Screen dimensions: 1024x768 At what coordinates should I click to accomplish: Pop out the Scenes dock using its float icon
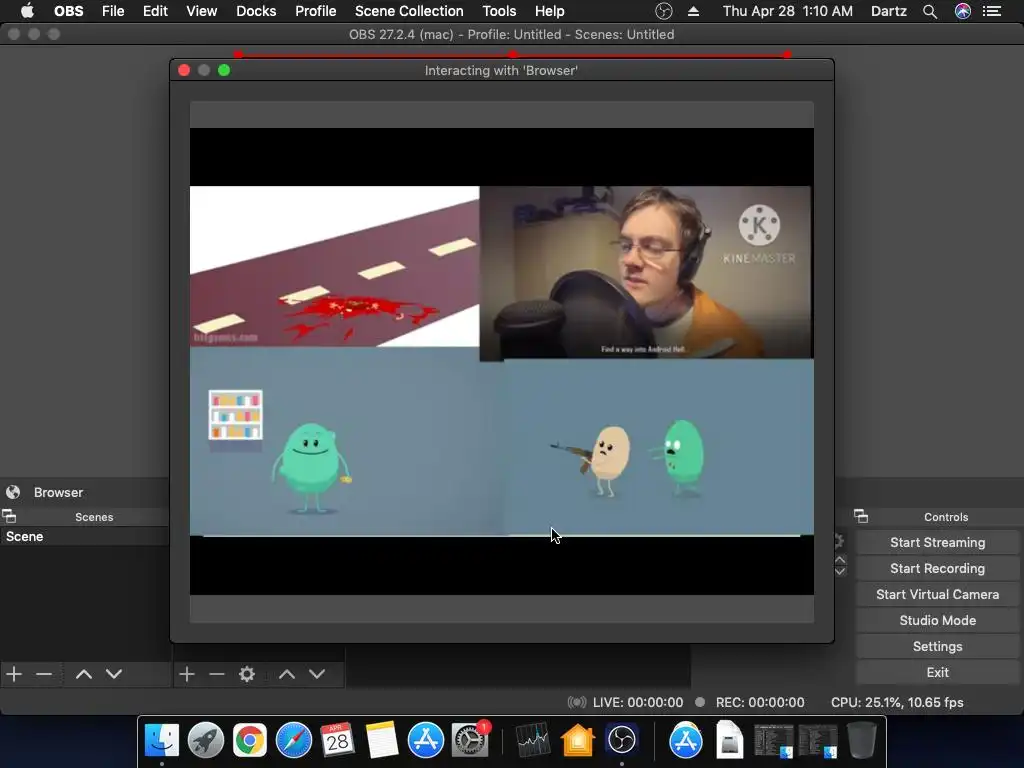(9, 517)
